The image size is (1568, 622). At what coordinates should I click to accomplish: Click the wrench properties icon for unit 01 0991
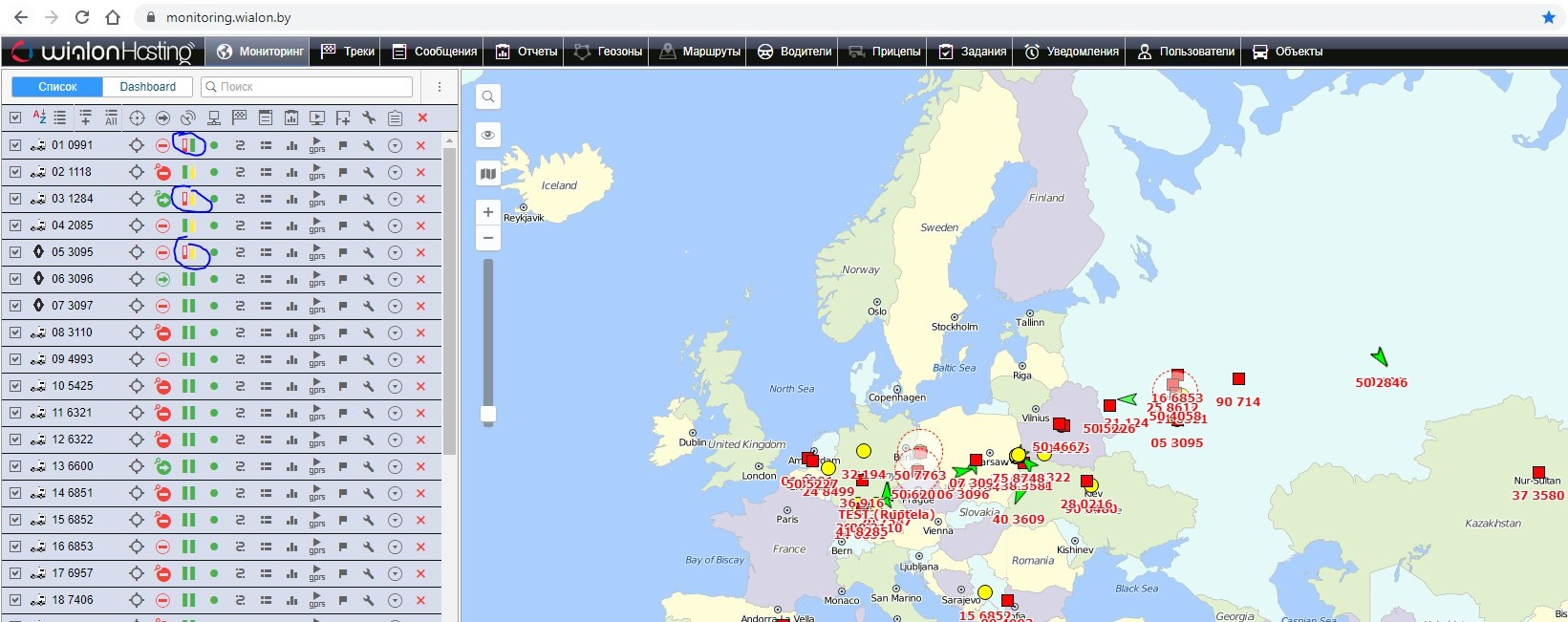pyautogui.click(x=369, y=145)
